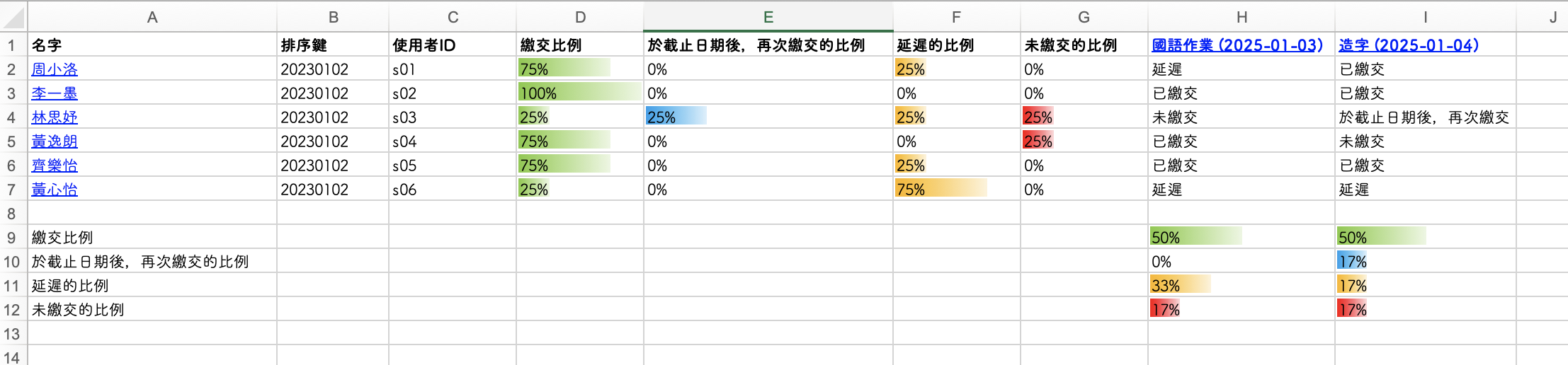Open the 齊樂怡 student link
This screenshot has height=365, width=1568.
tap(55, 166)
